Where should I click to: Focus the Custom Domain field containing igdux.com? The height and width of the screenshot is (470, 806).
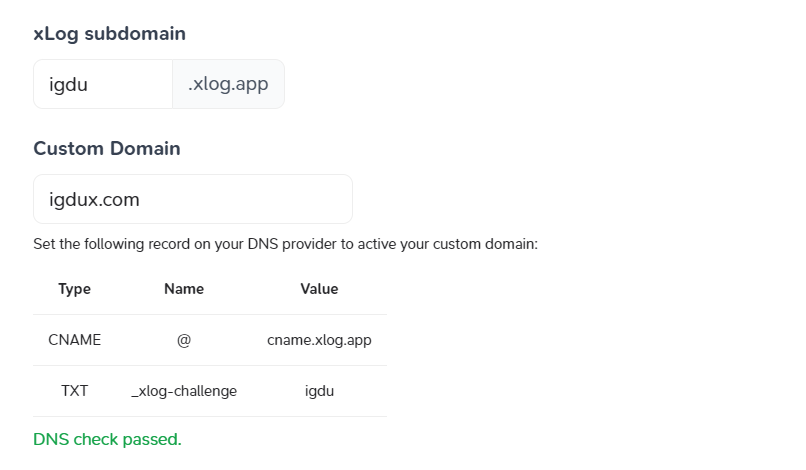pos(192,199)
